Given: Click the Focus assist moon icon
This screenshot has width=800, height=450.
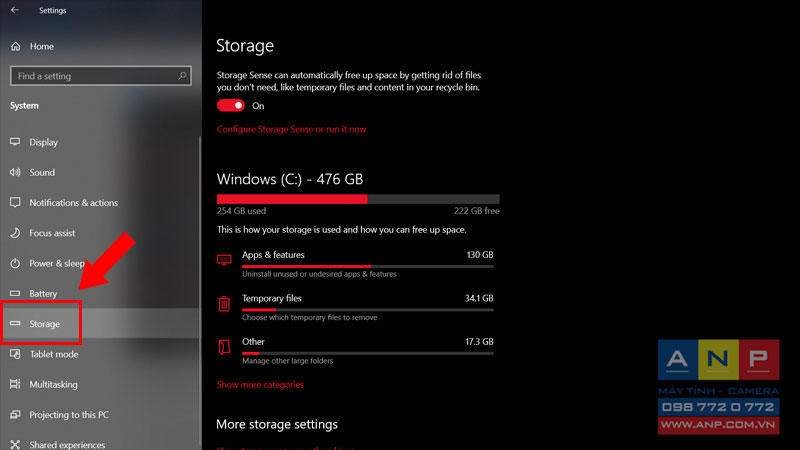Looking at the screenshot, I should pyautogui.click(x=15, y=233).
